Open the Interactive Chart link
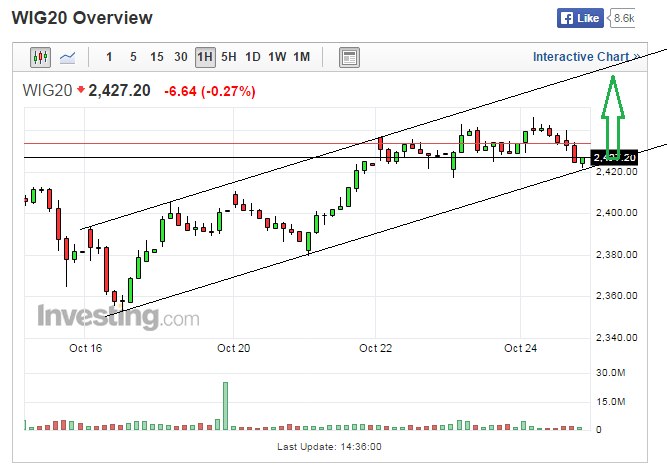667x466 pixels. tap(585, 57)
